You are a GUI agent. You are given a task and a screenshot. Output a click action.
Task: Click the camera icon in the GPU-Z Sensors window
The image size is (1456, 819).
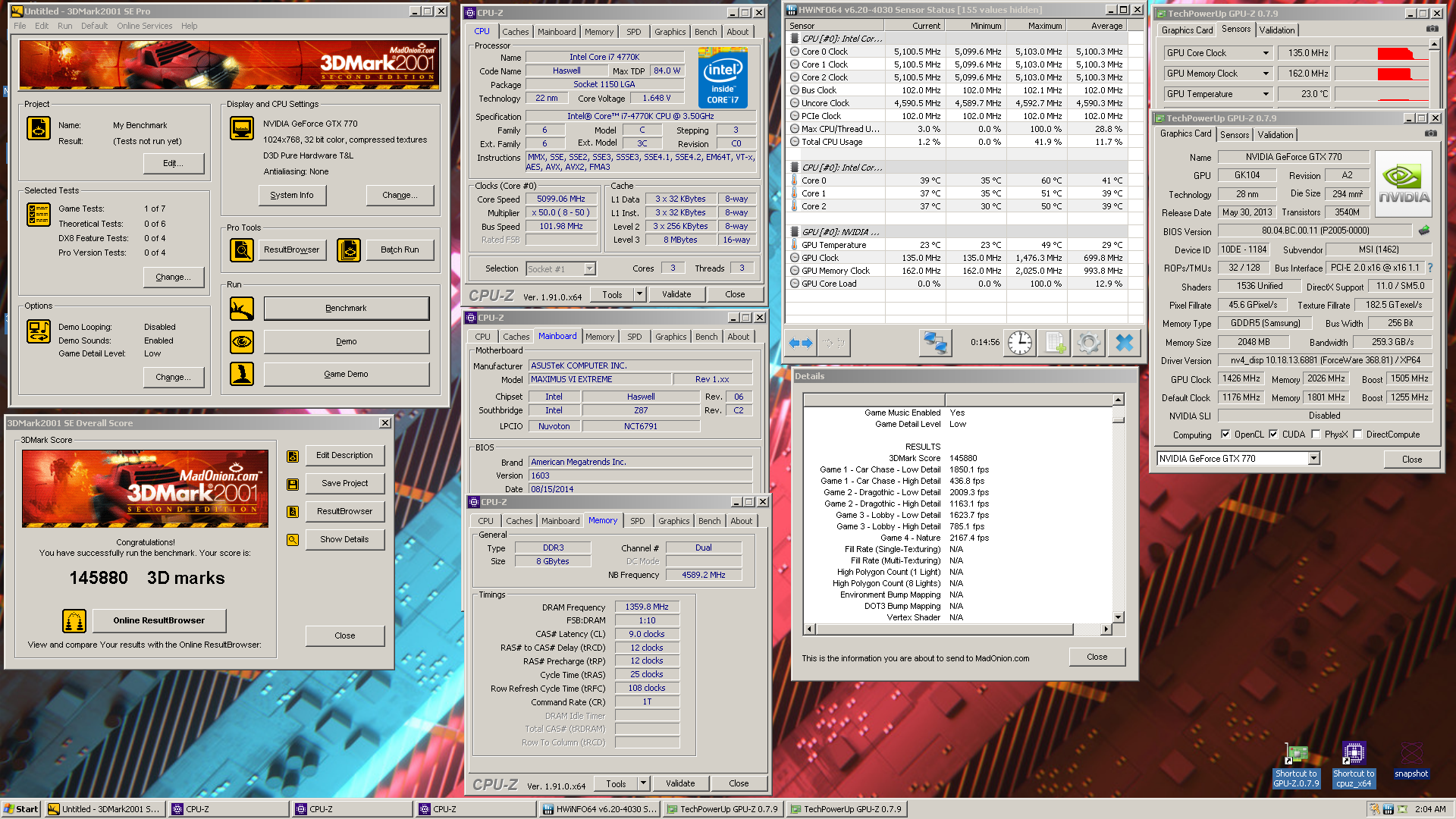click(1432, 29)
